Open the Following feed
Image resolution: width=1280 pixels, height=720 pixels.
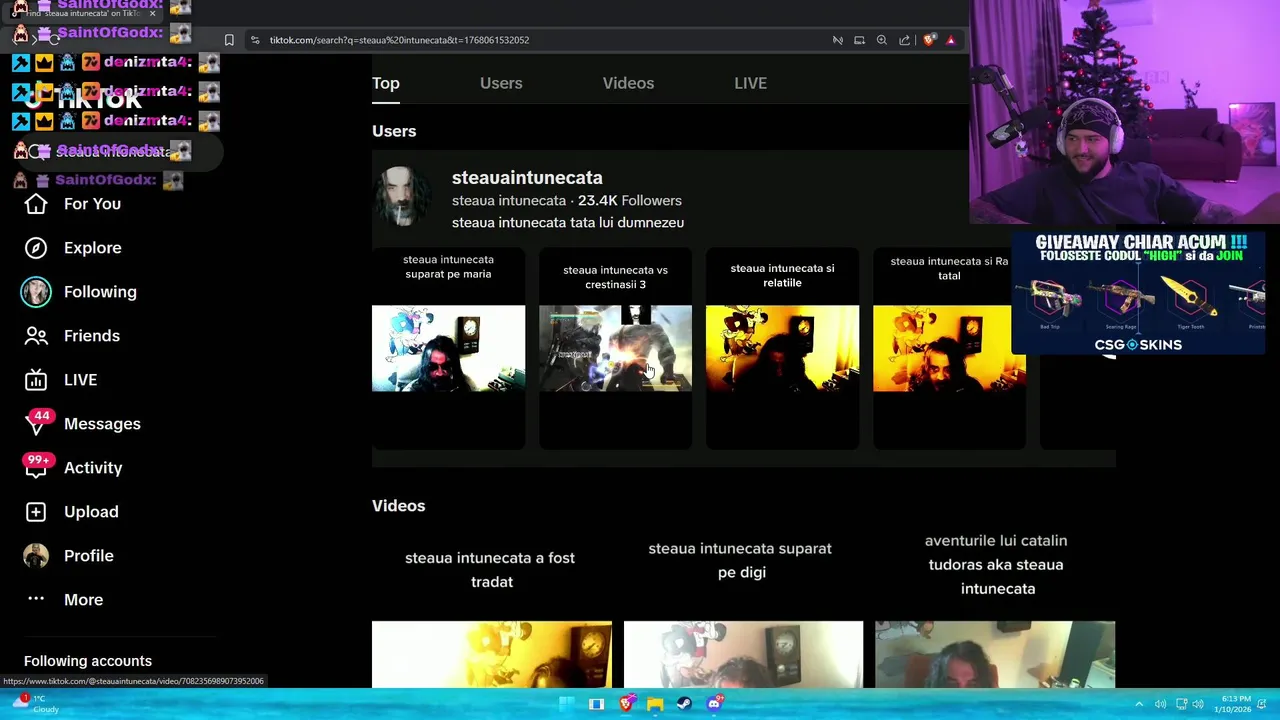(79, 292)
